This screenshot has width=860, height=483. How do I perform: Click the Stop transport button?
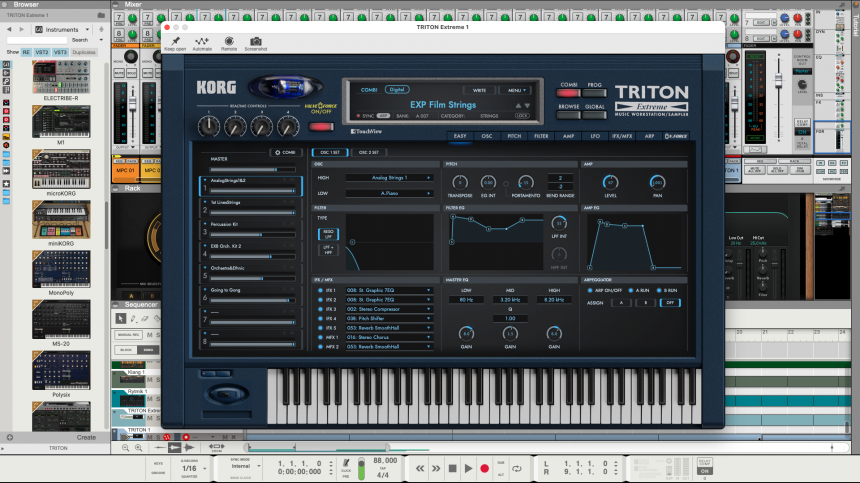(452, 469)
